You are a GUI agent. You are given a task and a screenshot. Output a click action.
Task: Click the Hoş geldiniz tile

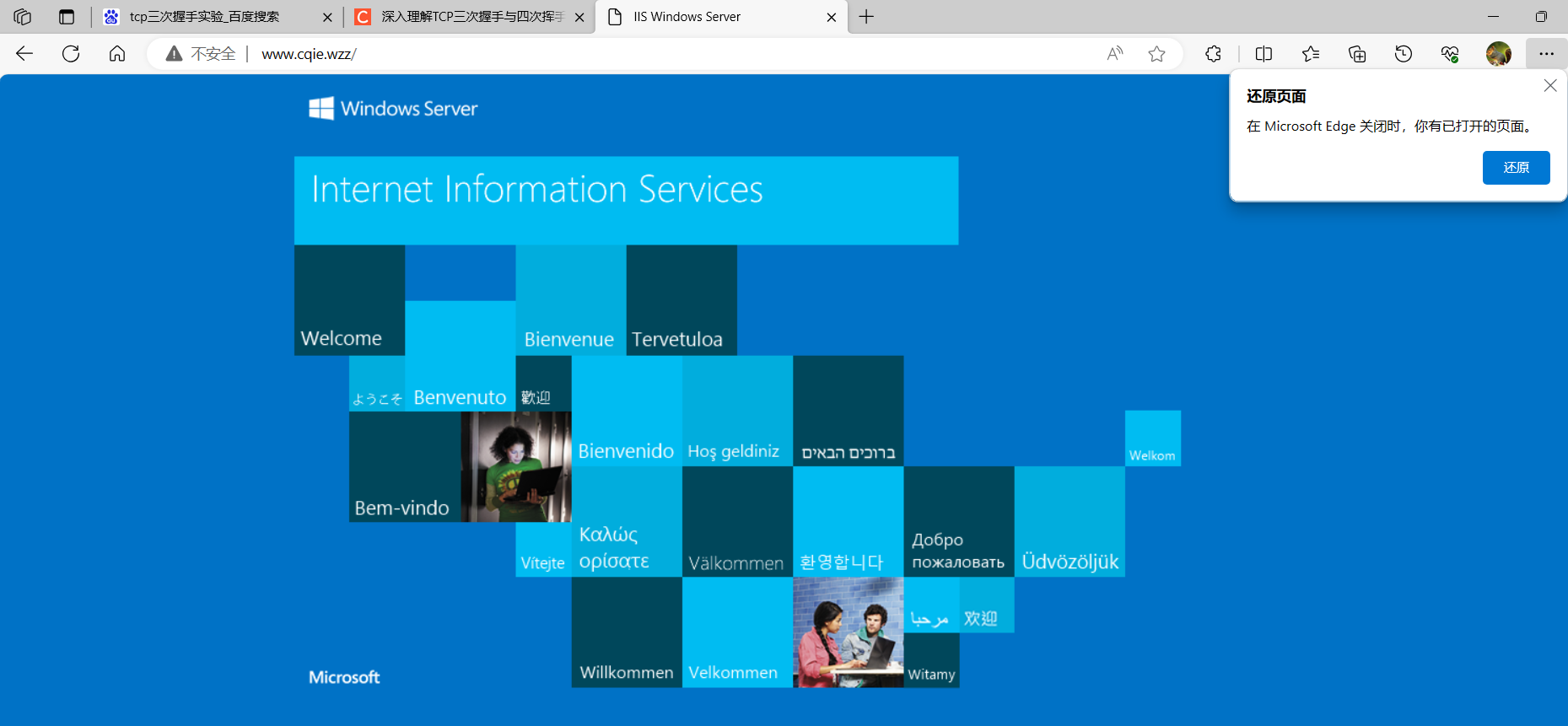737,411
